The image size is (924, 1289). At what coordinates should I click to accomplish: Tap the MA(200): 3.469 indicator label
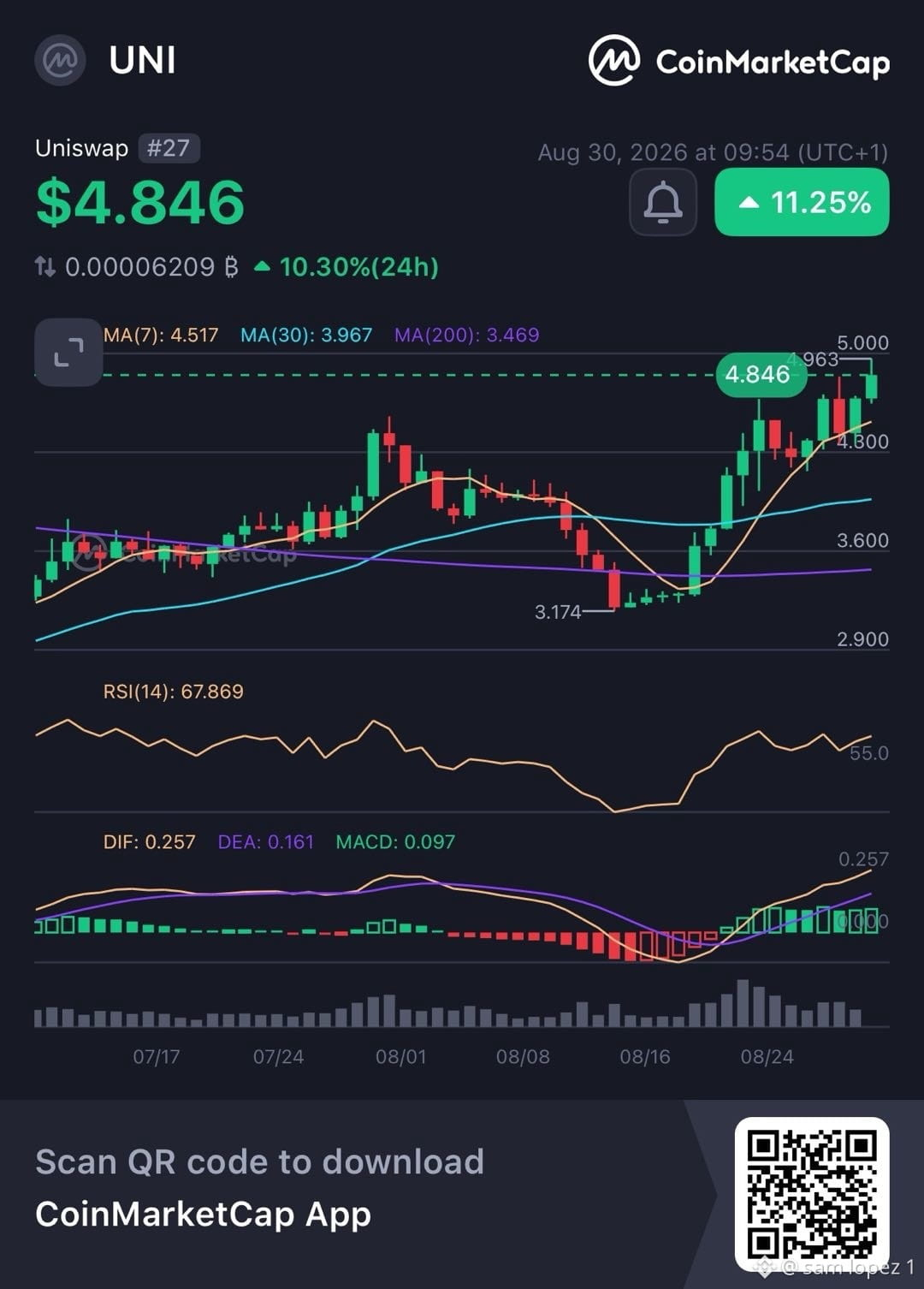click(x=467, y=335)
